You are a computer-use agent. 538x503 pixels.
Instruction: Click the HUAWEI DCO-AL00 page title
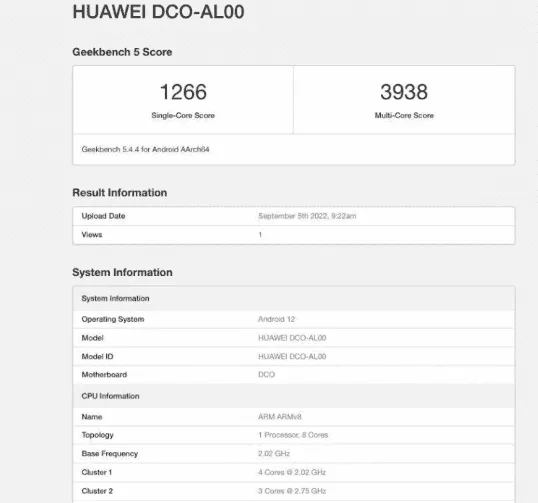(158, 12)
